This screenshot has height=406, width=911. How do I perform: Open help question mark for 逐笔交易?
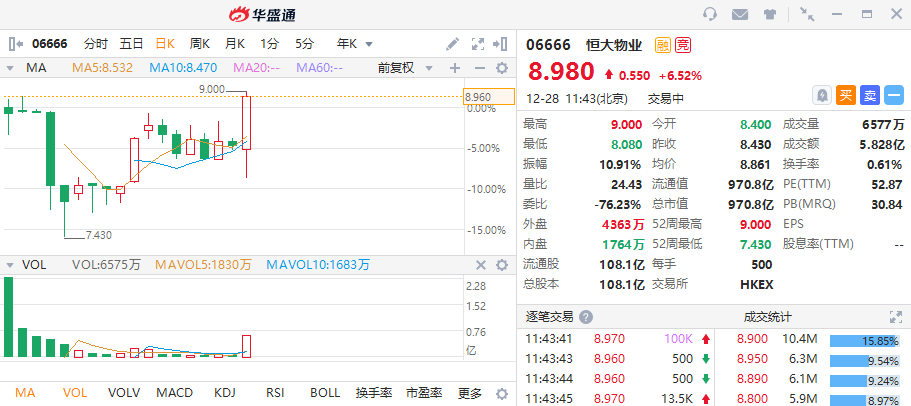(586, 317)
